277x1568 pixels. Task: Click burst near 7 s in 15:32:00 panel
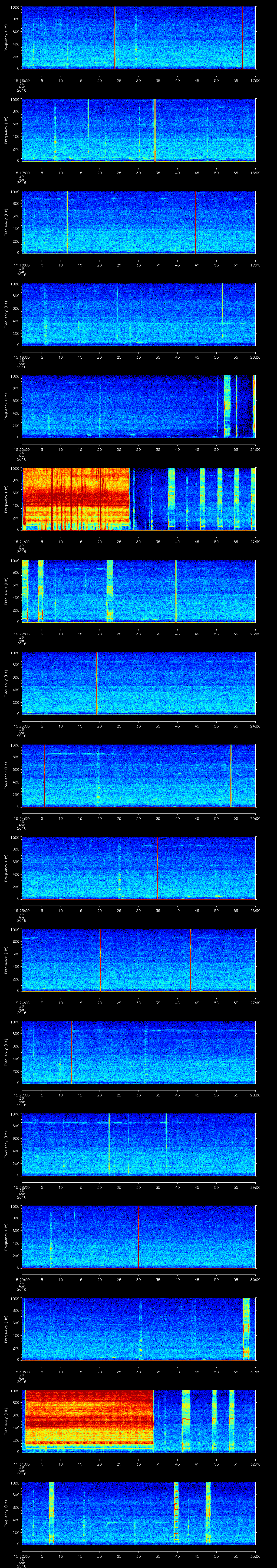coord(52,1513)
